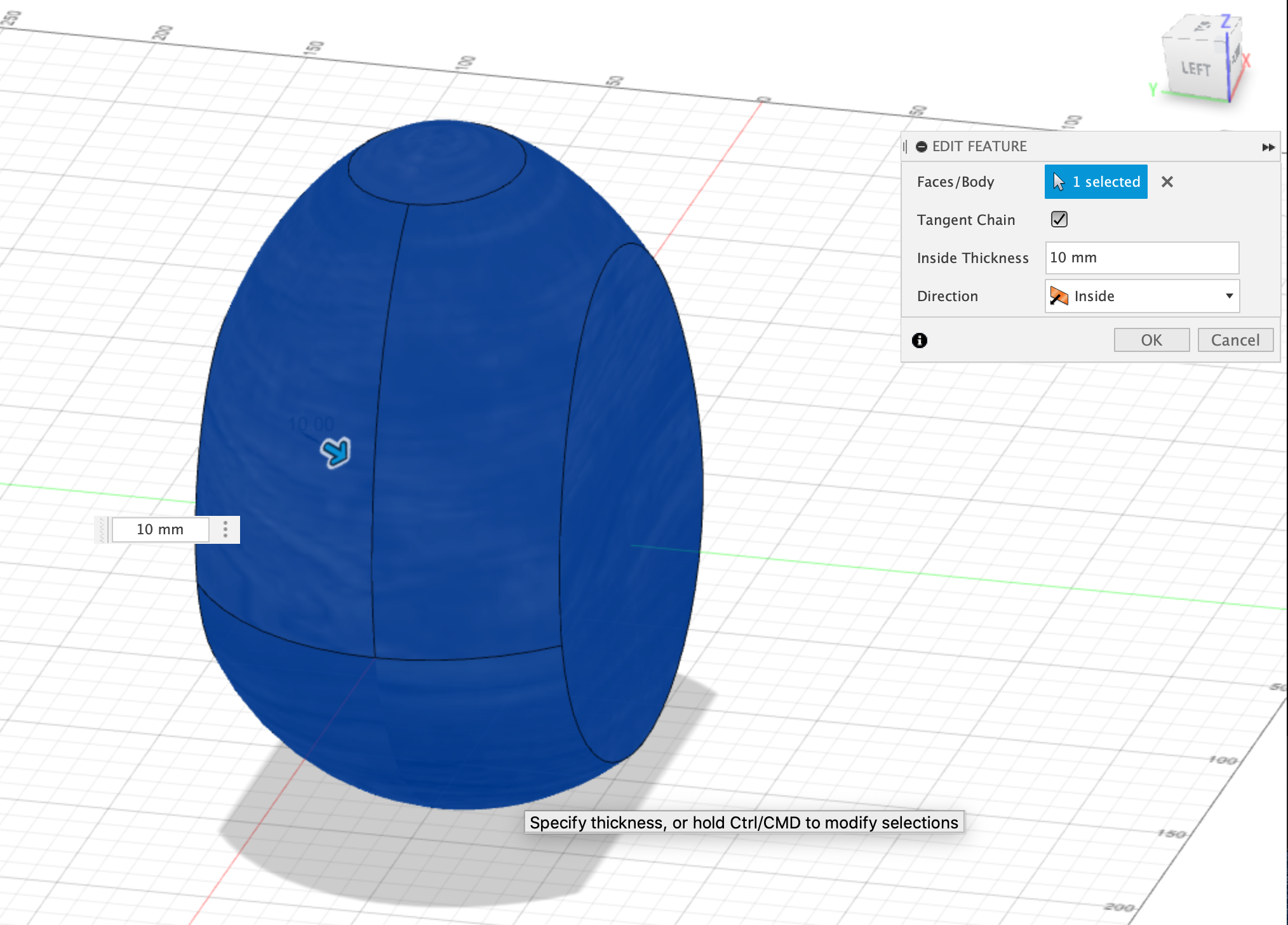Toggle the Tangent Chain checkbox
This screenshot has width=1288, height=925.
1059,219
